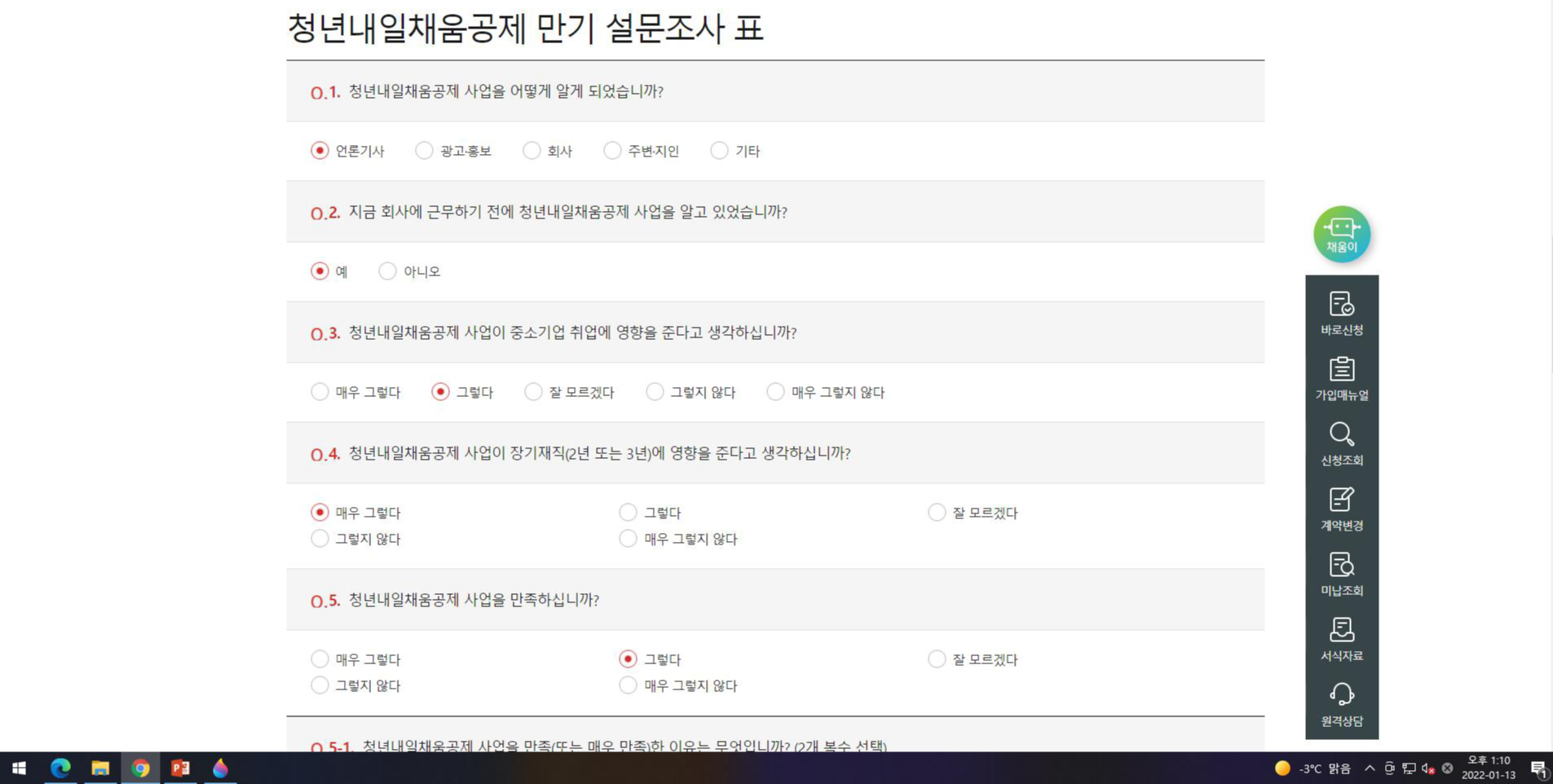This screenshot has width=1553, height=784.
Task: Choose 주변·지인 for question 1
Action: (612, 150)
